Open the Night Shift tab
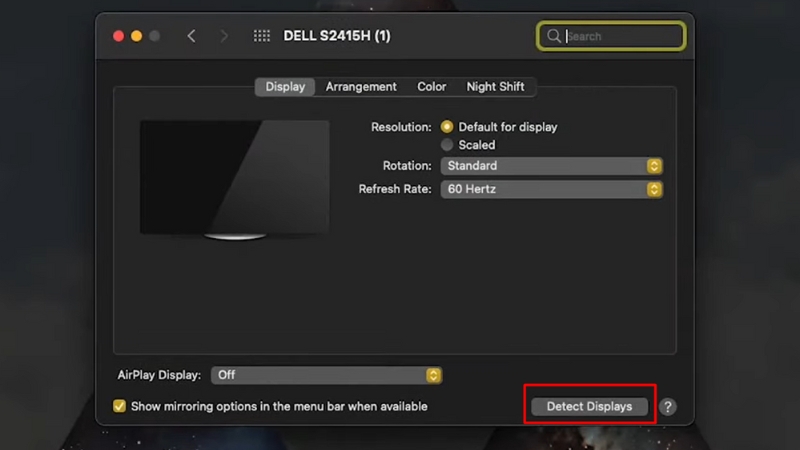This screenshot has width=800, height=450. point(495,87)
